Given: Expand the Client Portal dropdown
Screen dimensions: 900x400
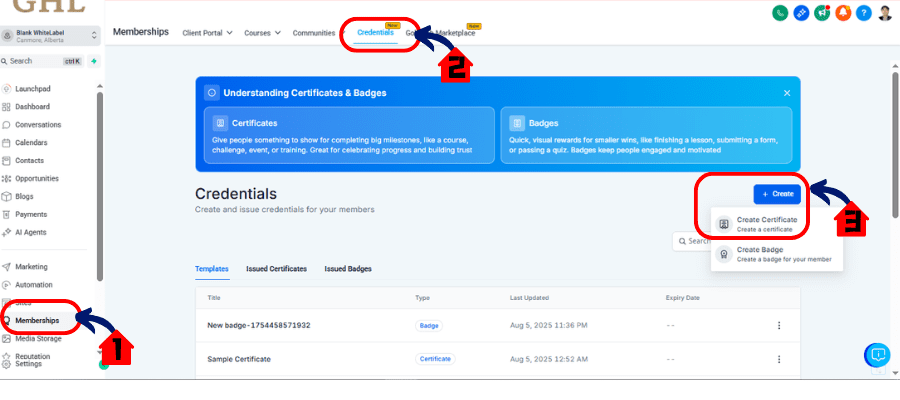Looking at the screenshot, I should (207, 33).
